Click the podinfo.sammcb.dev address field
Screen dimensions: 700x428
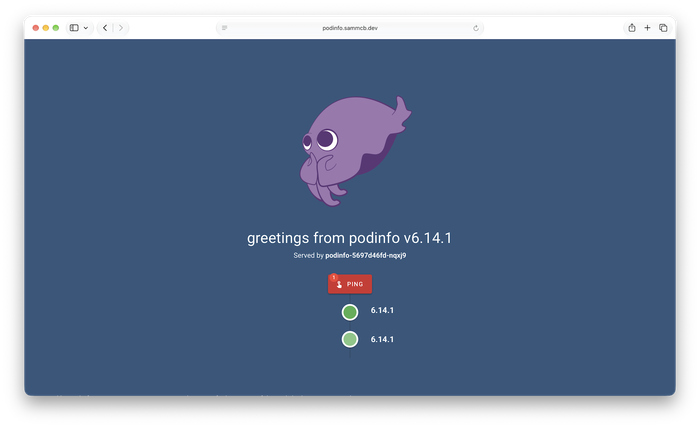pyautogui.click(x=350, y=28)
